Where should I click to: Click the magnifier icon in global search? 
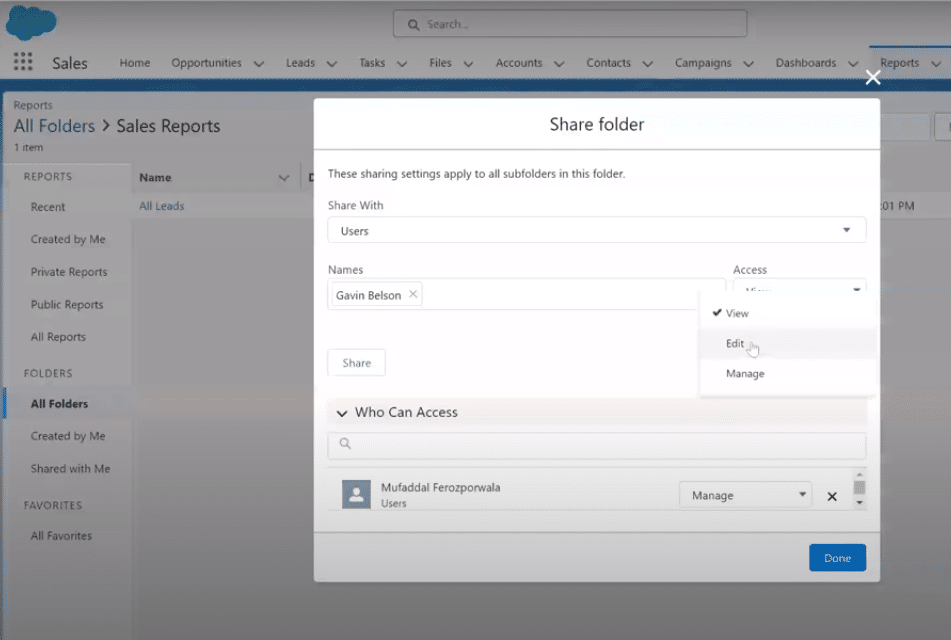coord(414,25)
